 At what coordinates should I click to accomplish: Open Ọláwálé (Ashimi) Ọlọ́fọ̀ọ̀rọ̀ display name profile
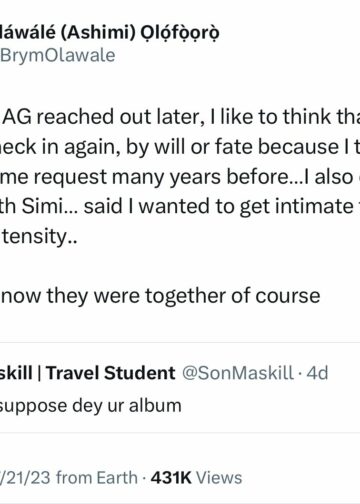[110, 33]
